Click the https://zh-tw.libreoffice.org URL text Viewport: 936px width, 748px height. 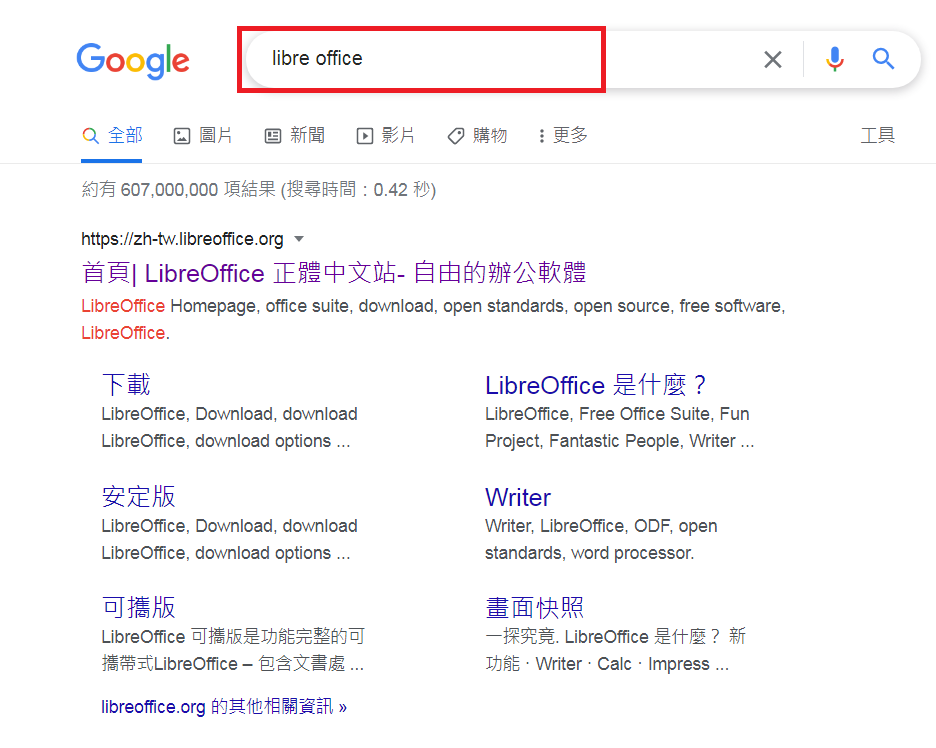coord(182,239)
